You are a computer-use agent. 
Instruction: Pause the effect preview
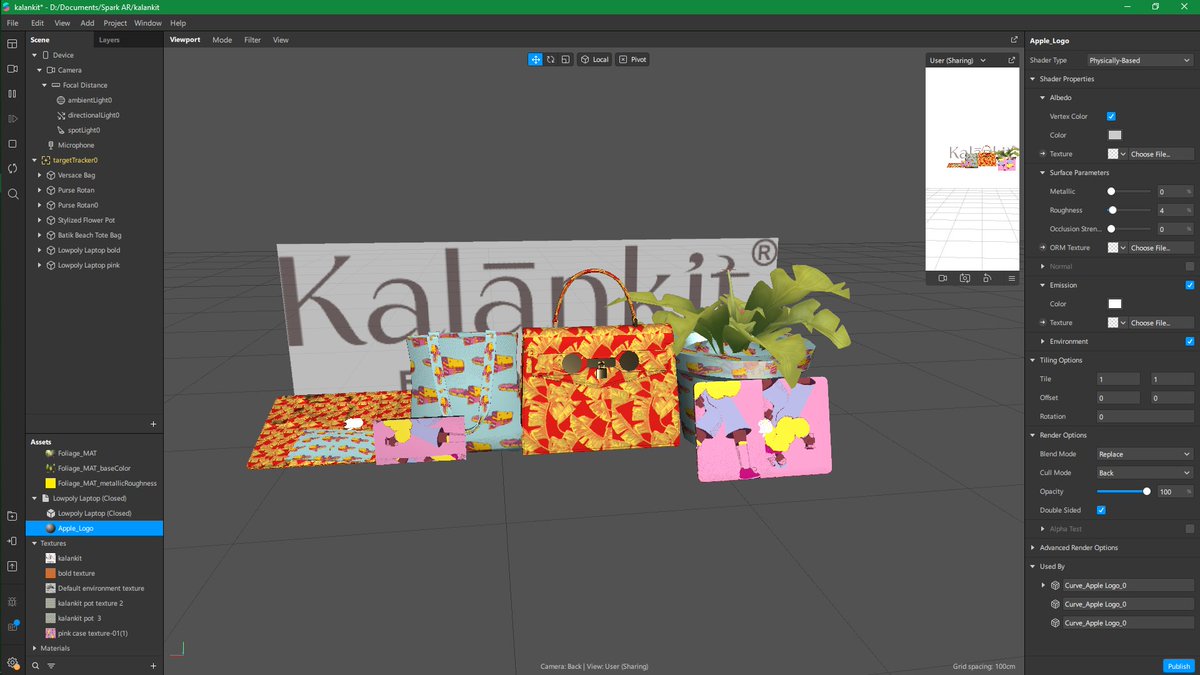coord(13,94)
